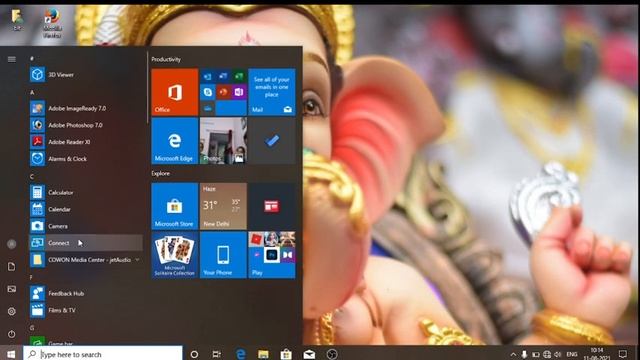Open the Mail tile
640x360 pixels.
(272, 92)
